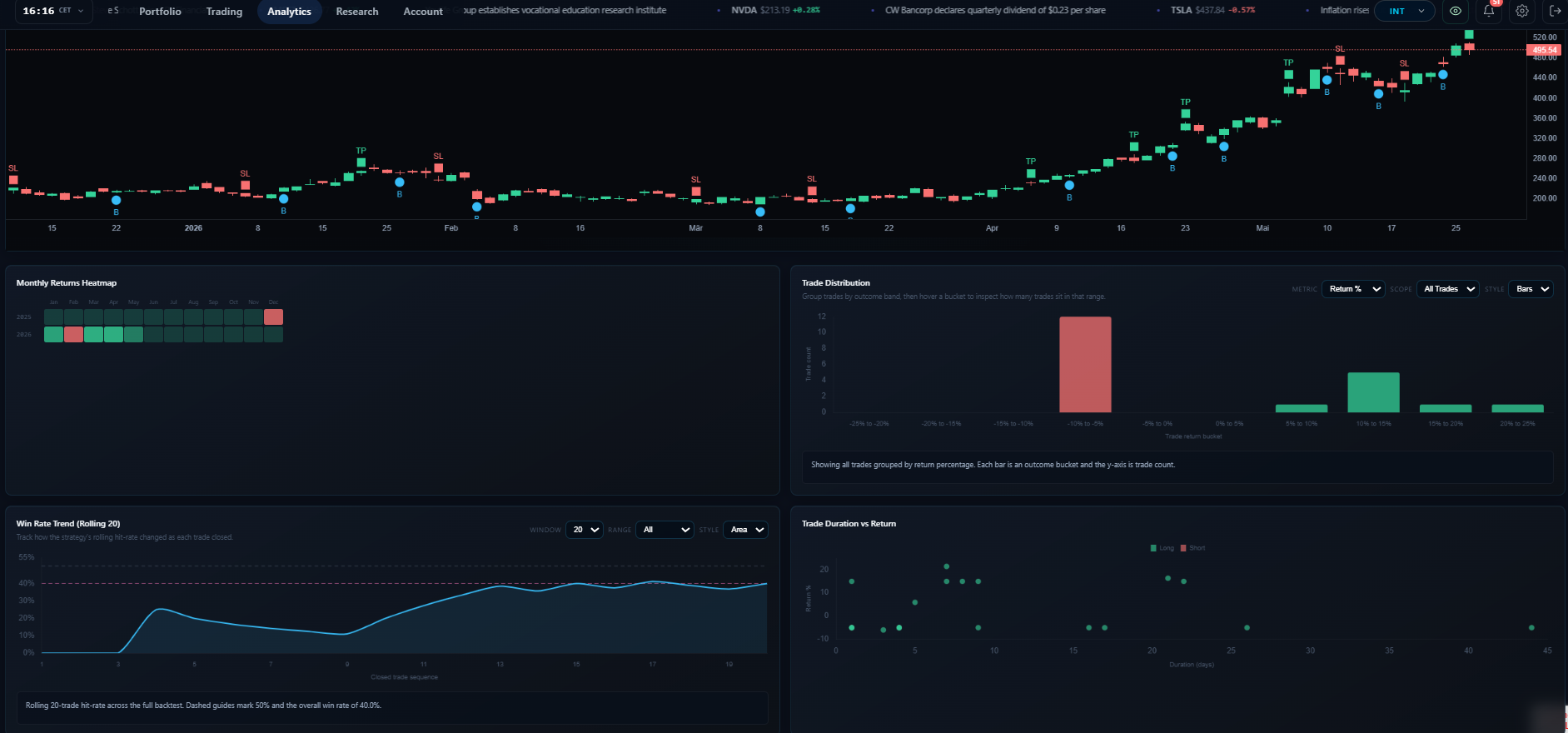This screenshot has height=733, width=1568.
Task: Select the 15% to 20% distribution bar
Action: 1446,408
